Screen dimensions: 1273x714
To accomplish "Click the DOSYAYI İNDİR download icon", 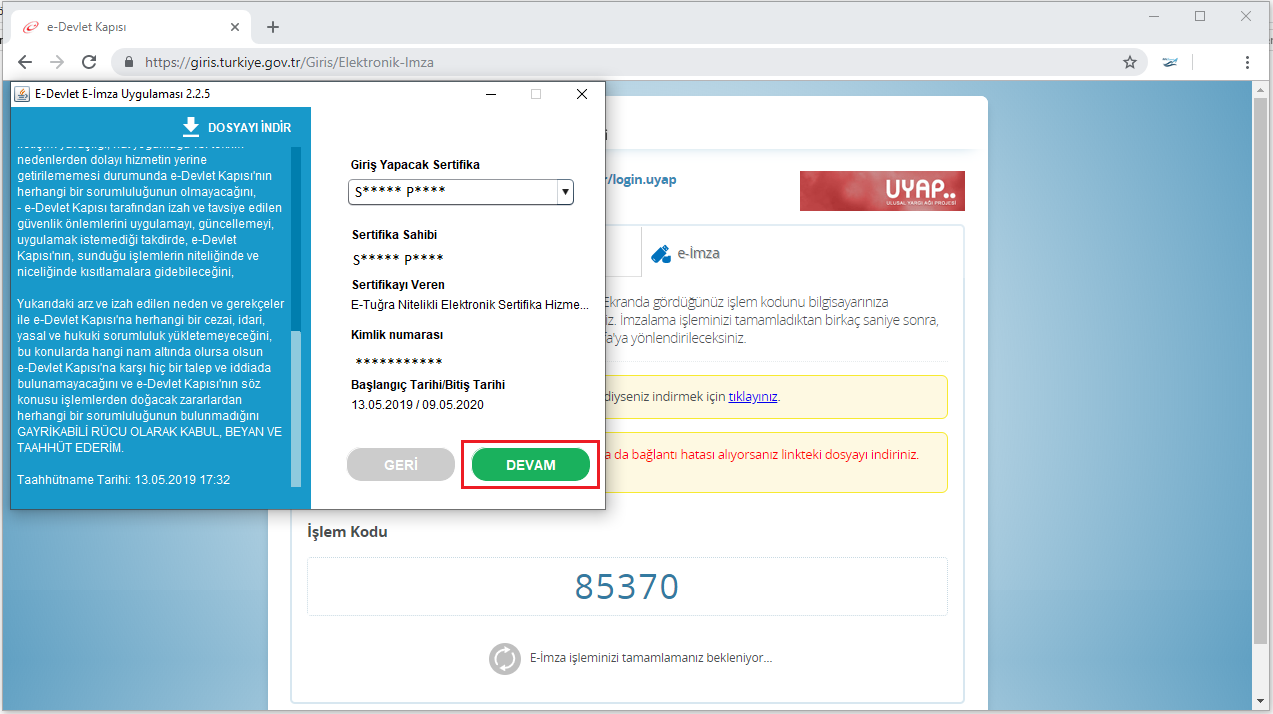I will [x=191, y=127].
